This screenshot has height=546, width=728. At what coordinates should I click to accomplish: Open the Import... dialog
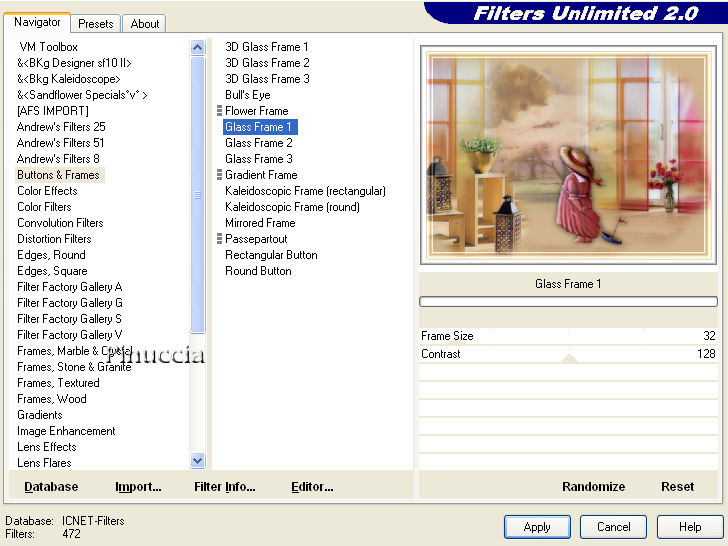tap(138, 487)
